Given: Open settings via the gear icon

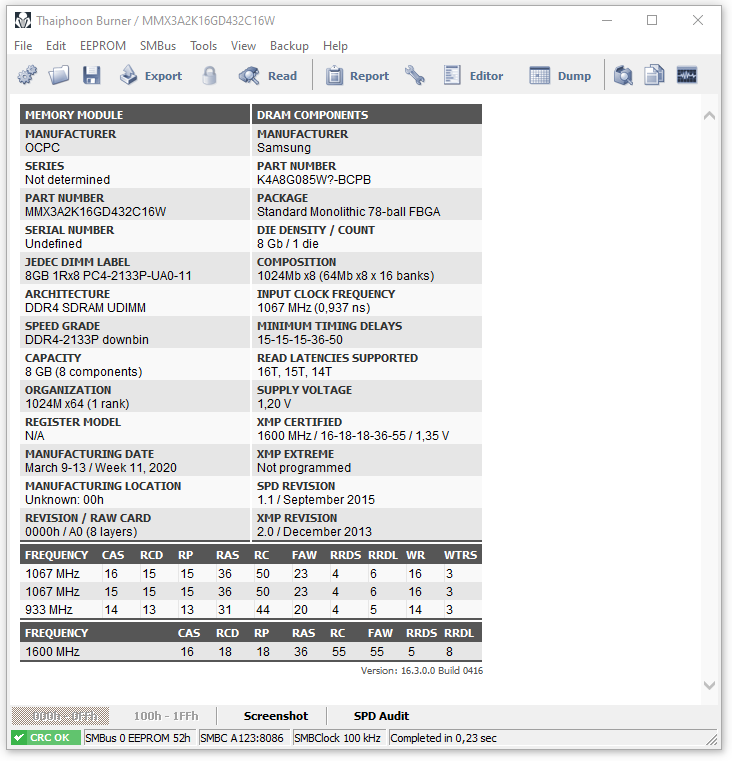Looking at the screenshot, I should [27, 76].
